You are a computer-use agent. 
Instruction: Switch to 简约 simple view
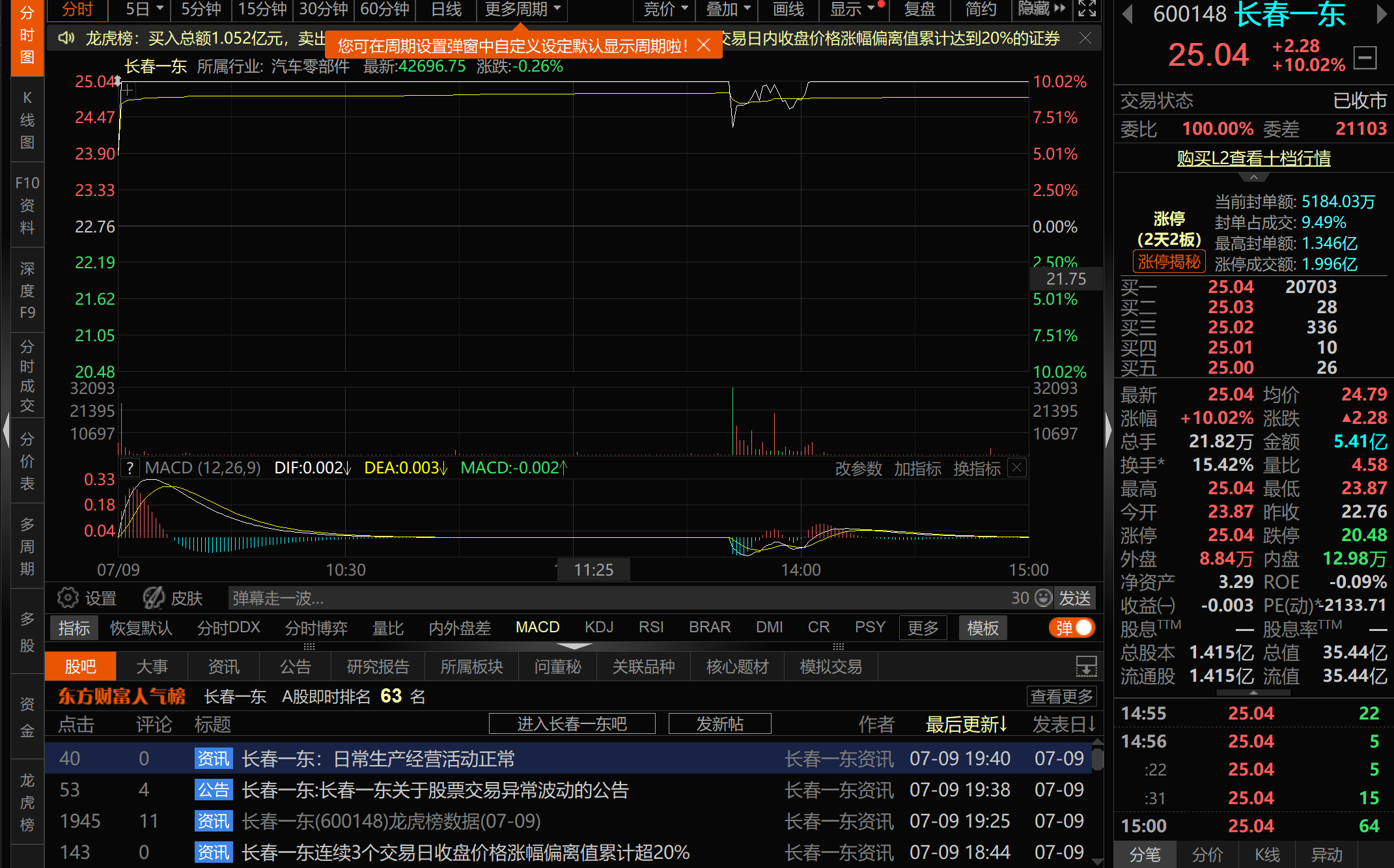click(x=981, y=9)
